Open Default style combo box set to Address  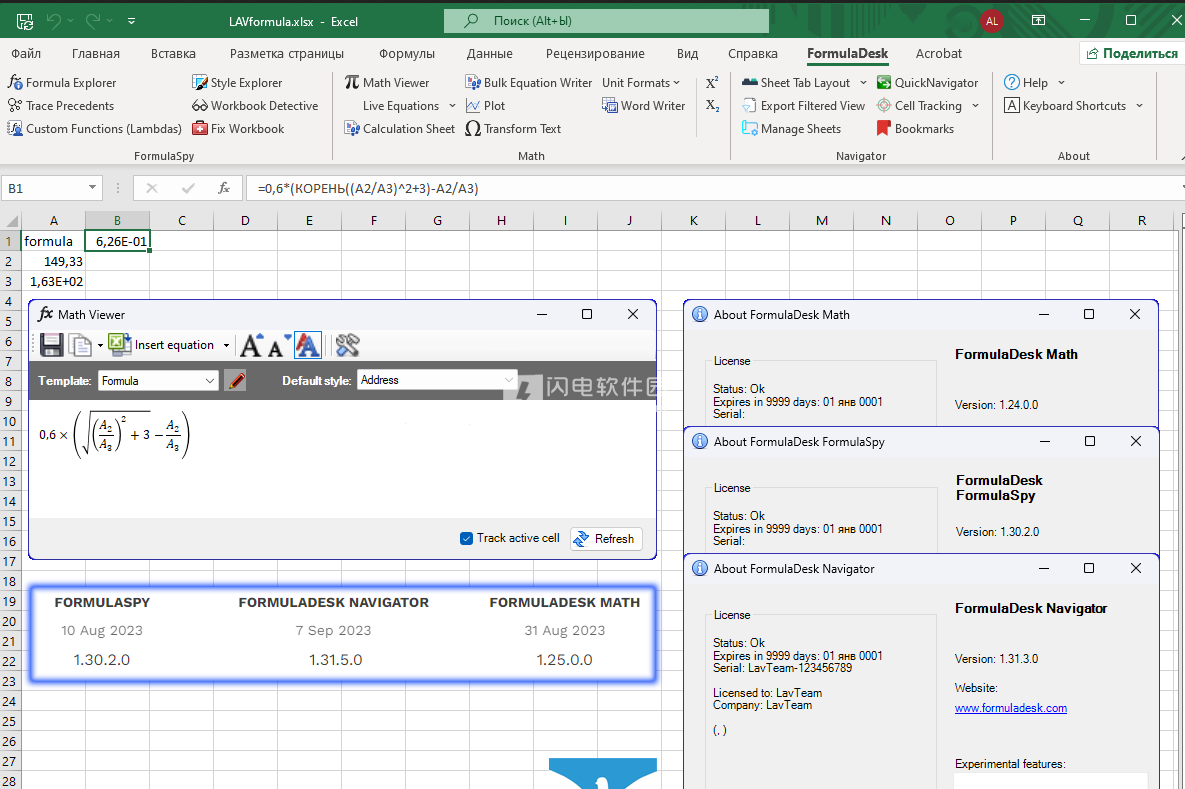click(437, 380)
